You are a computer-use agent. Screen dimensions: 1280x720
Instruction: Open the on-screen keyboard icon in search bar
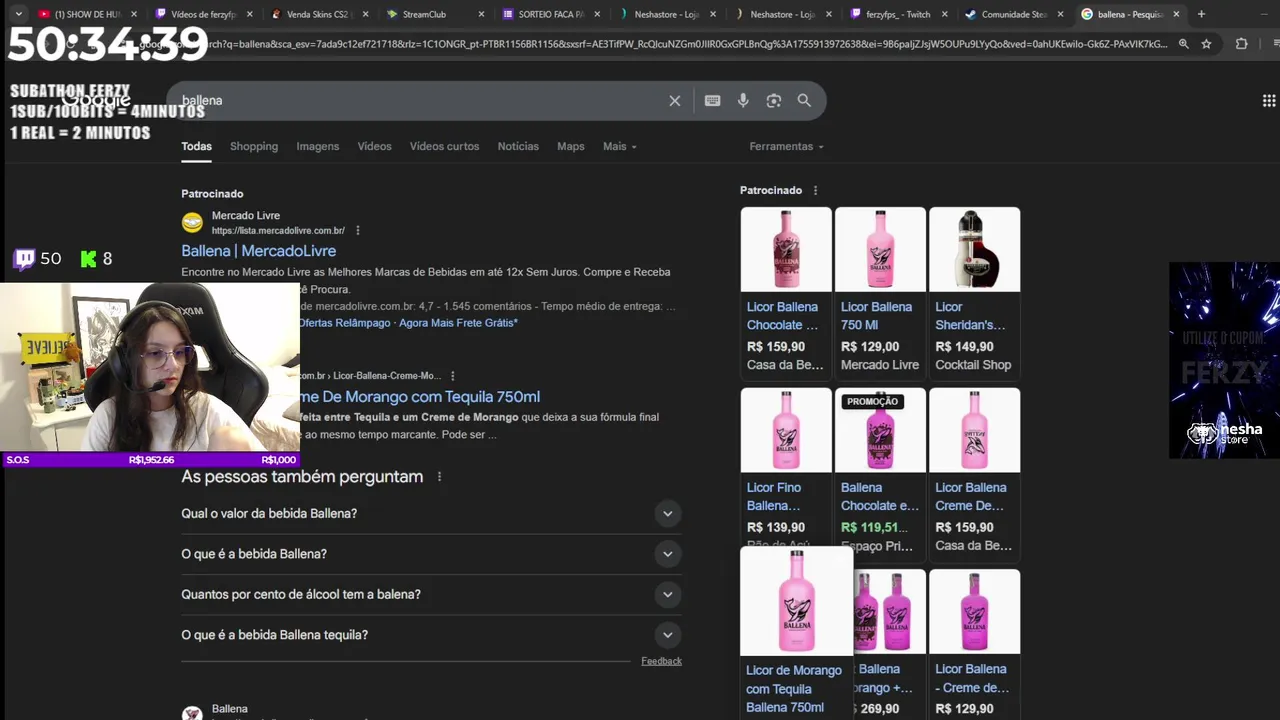click(x=712, y=101)
